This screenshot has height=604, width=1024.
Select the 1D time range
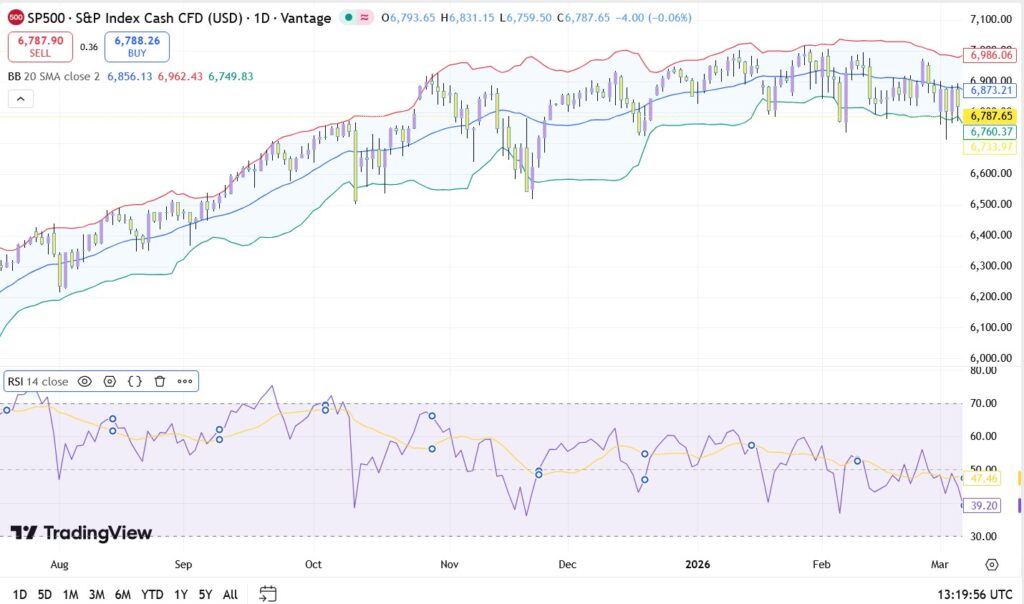point(20,594)
